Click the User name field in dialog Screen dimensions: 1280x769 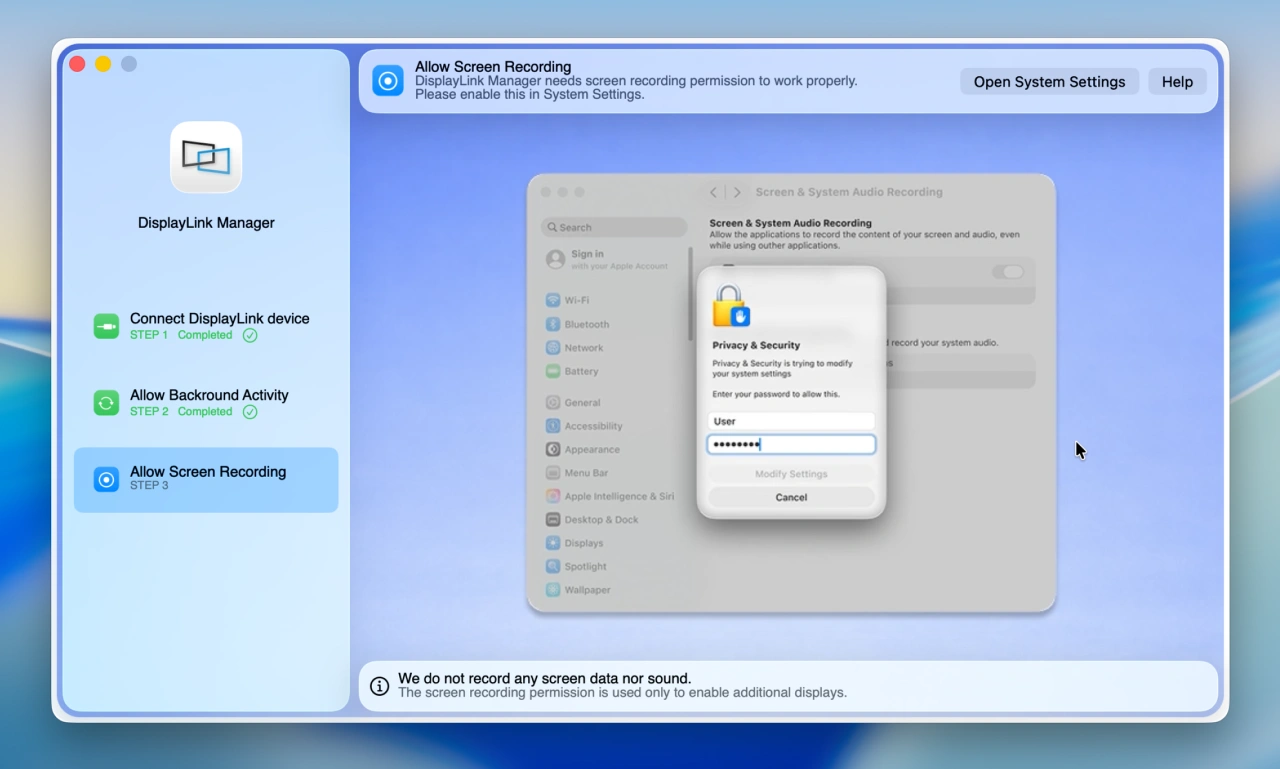point(791,421)
